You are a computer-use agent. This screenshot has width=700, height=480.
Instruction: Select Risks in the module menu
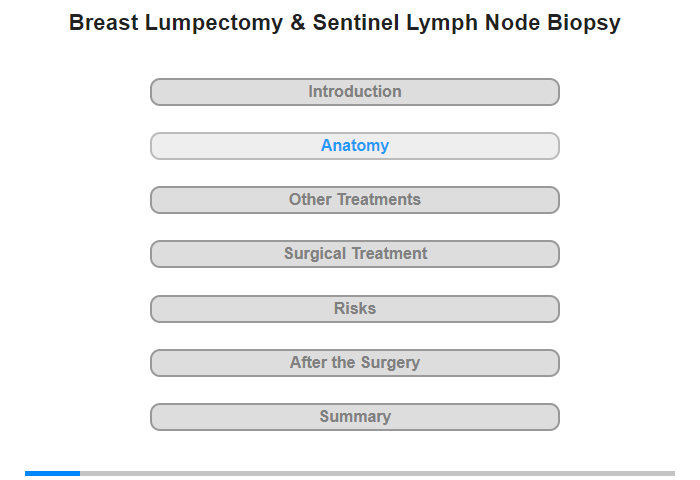[354, 309]
